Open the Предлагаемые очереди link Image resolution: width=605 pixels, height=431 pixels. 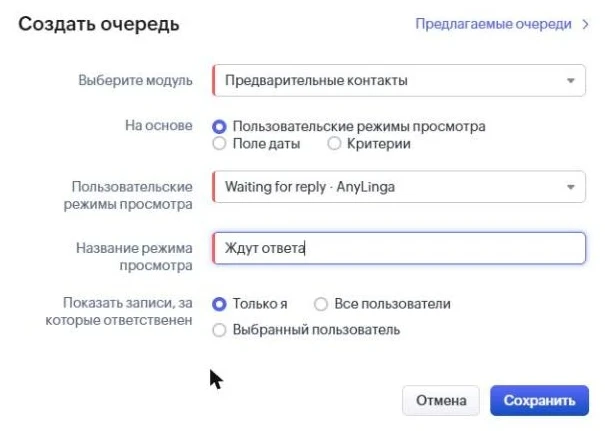click(x=493, y=24)
